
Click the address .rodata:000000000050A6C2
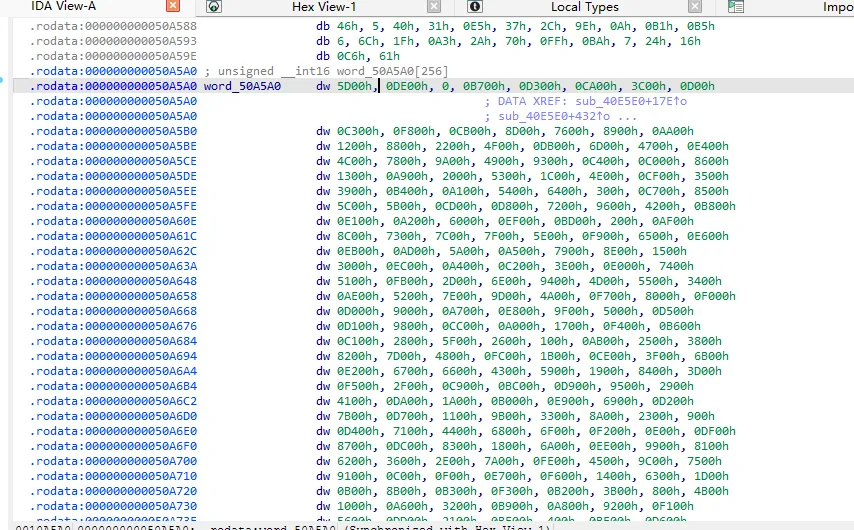(x=113, y=401)
